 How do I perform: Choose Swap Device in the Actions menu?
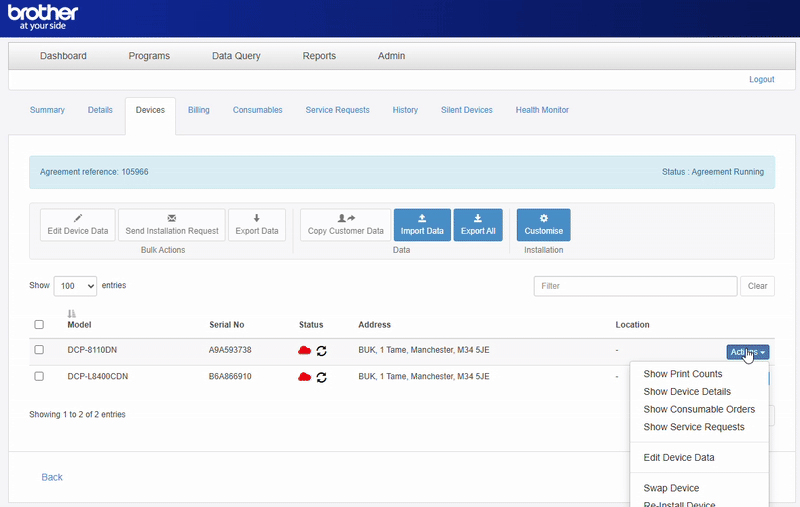click(671, 488)
